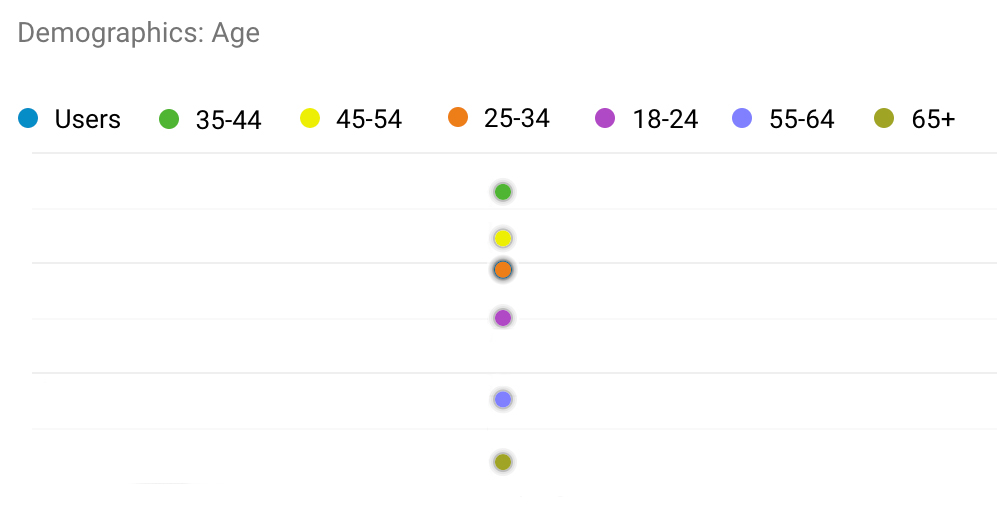Select the purple data point in chart
The width and height of the screenshot is (997, 513).
click(503, 318)
